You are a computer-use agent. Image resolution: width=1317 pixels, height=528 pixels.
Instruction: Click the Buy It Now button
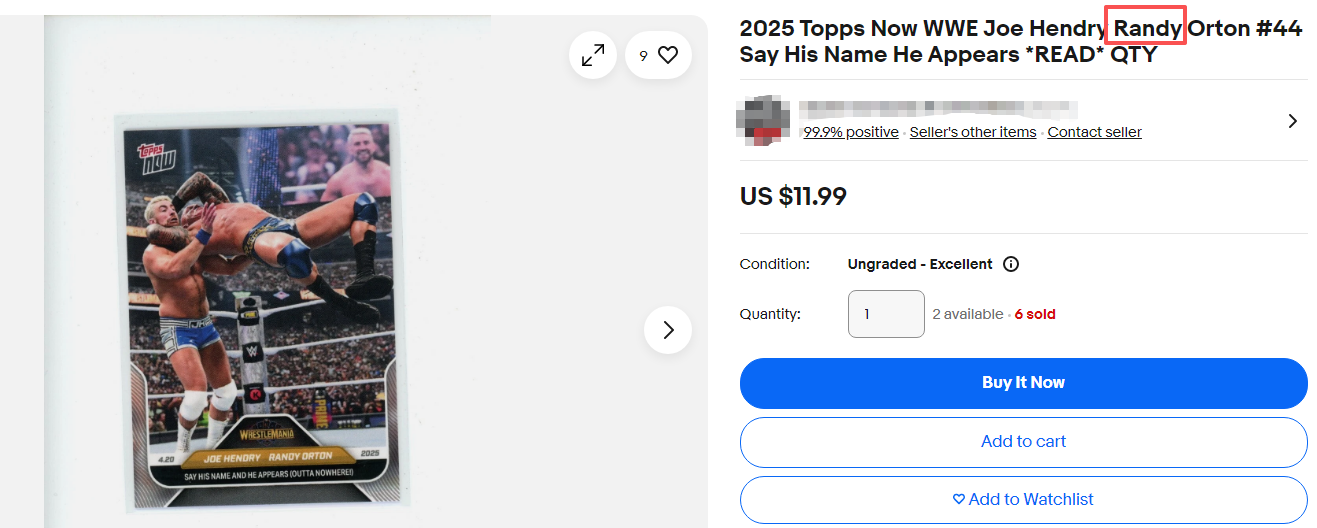coord(1023,383)
